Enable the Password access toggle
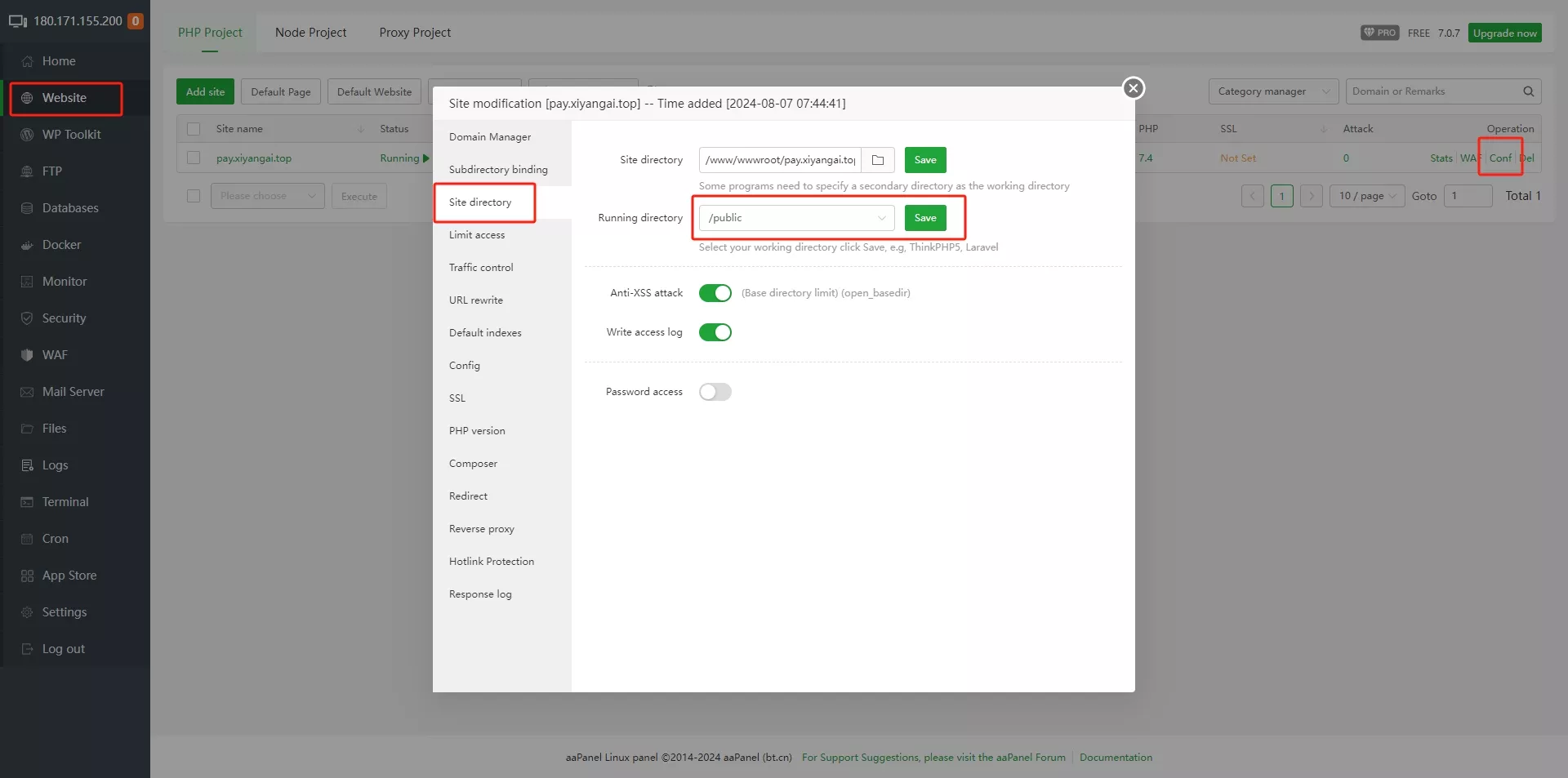 coord(715,392)
